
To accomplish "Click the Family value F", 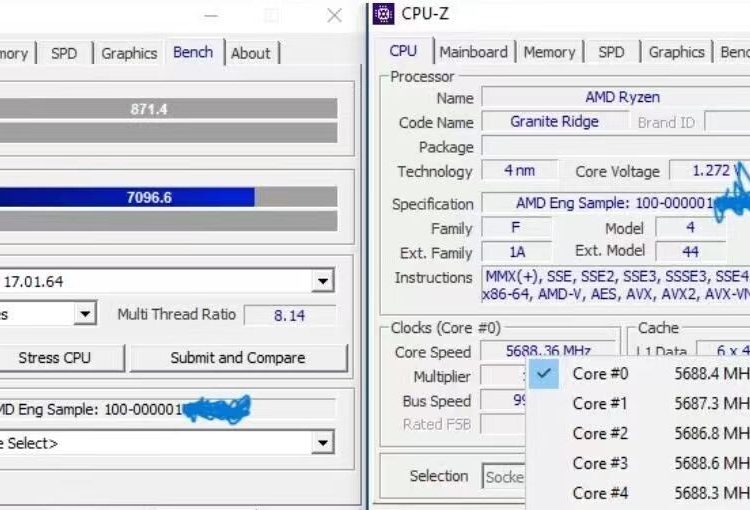I will tap(517, 227).
